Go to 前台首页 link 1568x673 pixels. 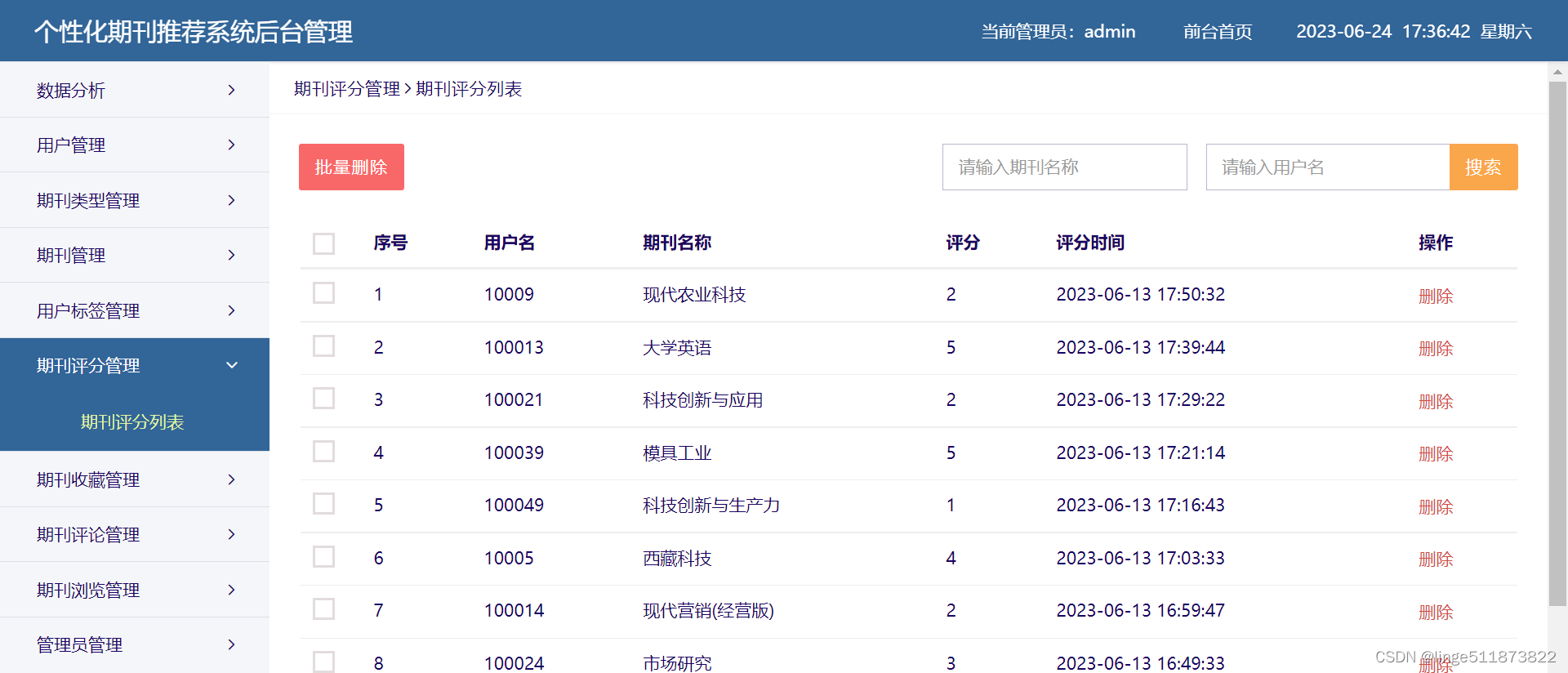point(1218,32)
